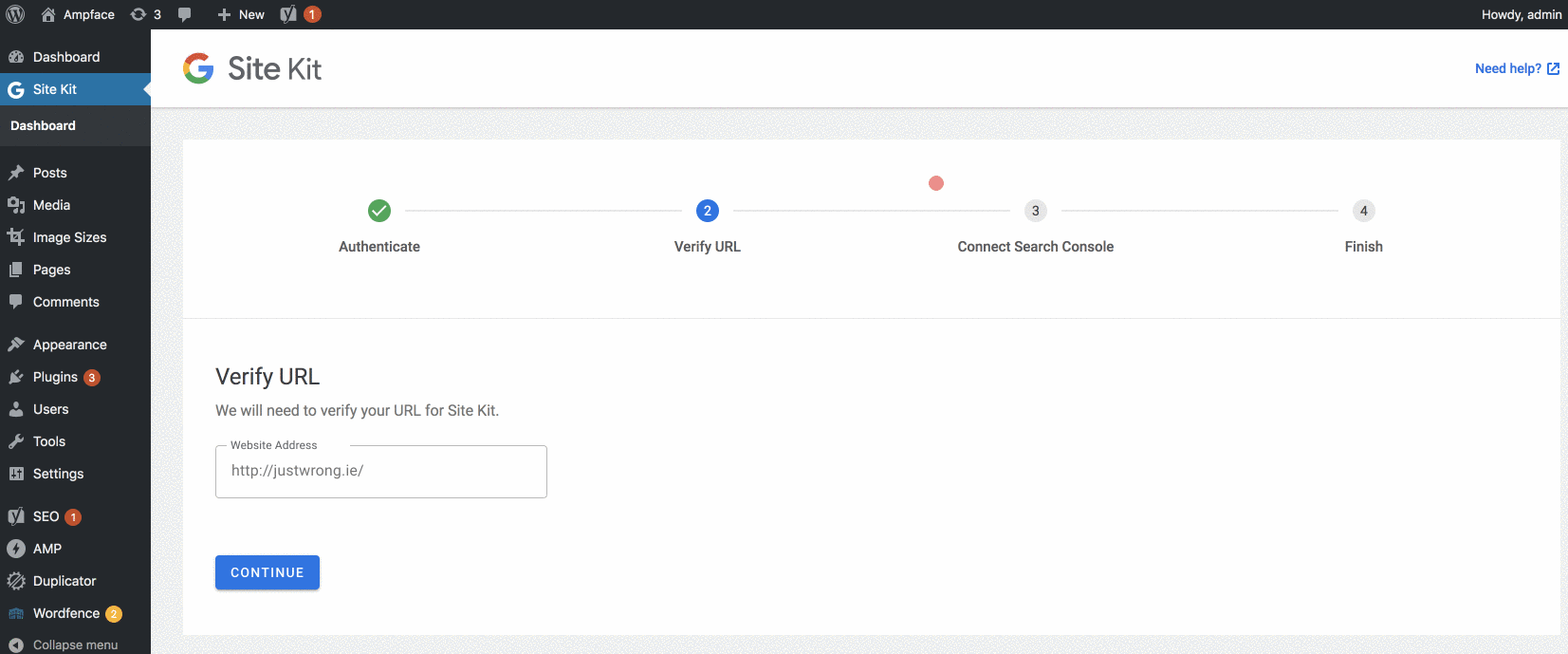The height and width of the screenshot is (654, 1568).
Task: Open the Appearance menu
Action: point(75,345)
